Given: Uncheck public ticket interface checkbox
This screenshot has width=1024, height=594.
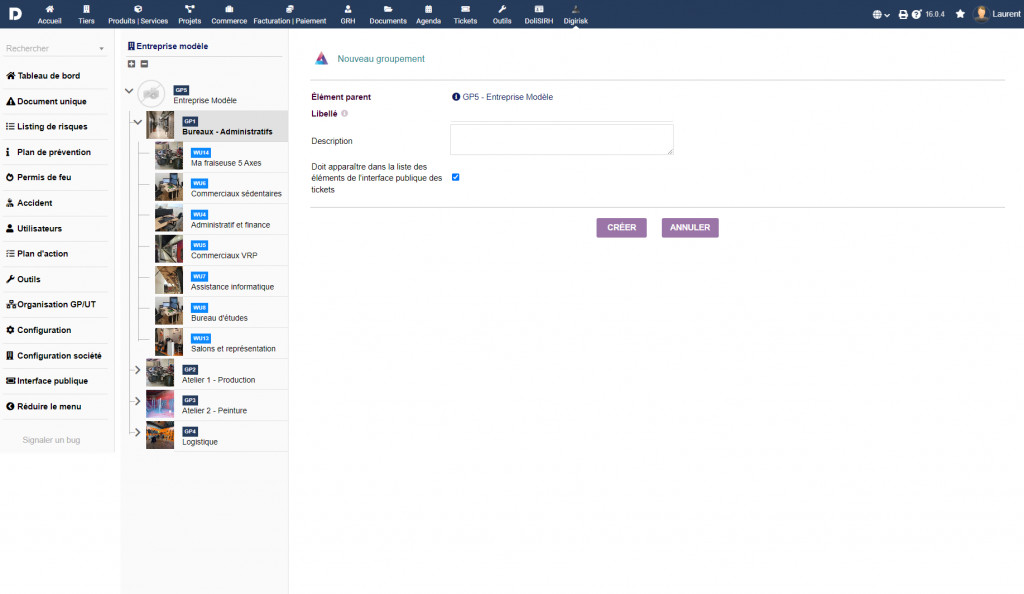Looking at the screenshot, I should point(456,178).
